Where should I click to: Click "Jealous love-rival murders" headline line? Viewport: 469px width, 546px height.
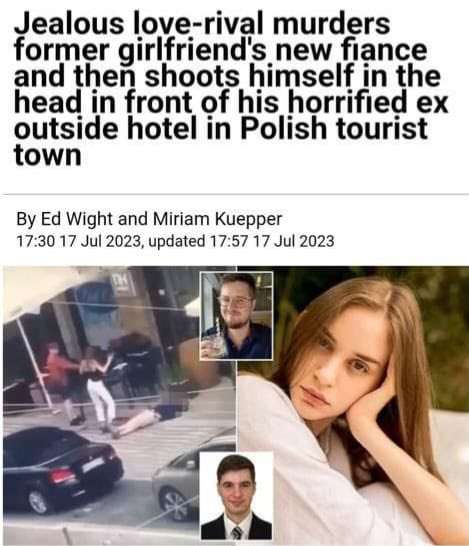click(202, 24)
